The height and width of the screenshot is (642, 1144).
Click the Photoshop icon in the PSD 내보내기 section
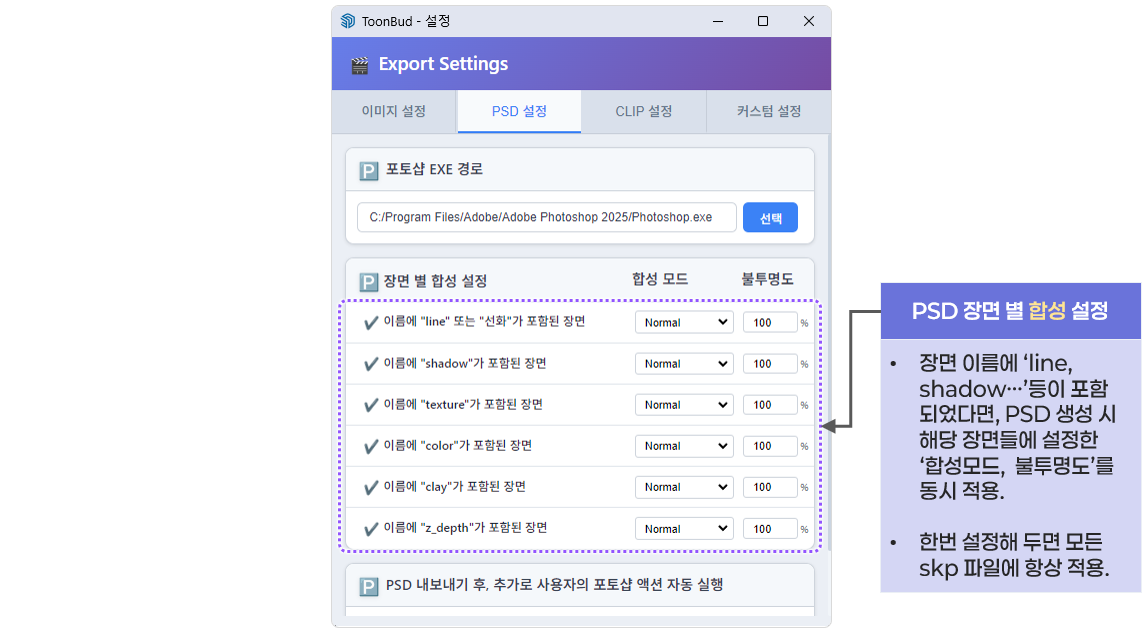(368, 585)
